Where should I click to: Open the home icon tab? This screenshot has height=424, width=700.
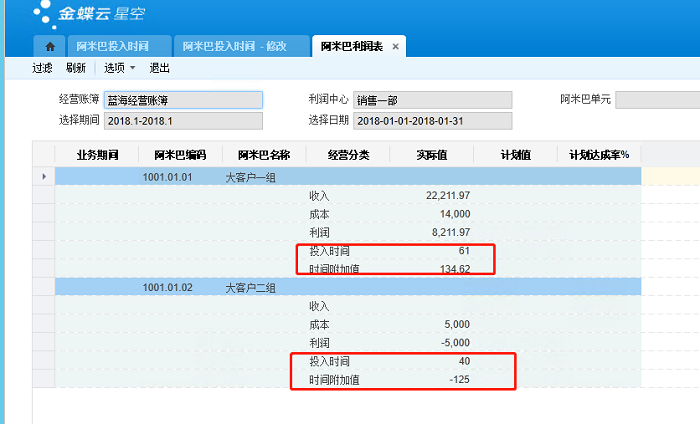click(x=49, y=46)
